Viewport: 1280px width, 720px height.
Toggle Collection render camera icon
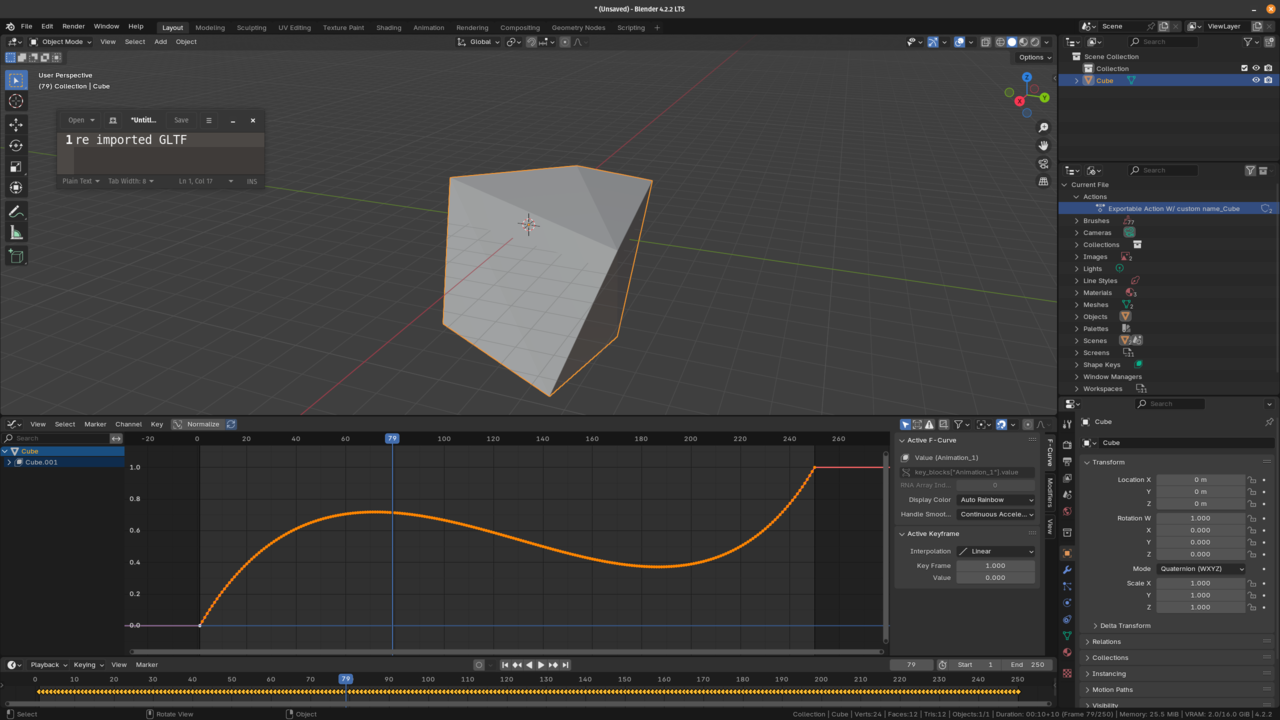click(1268, 69)
